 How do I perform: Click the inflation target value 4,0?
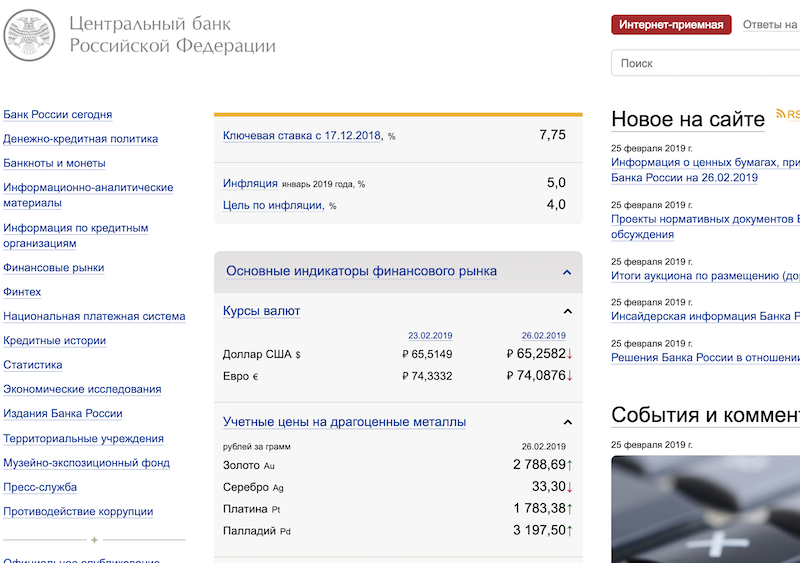coord(556,205)
